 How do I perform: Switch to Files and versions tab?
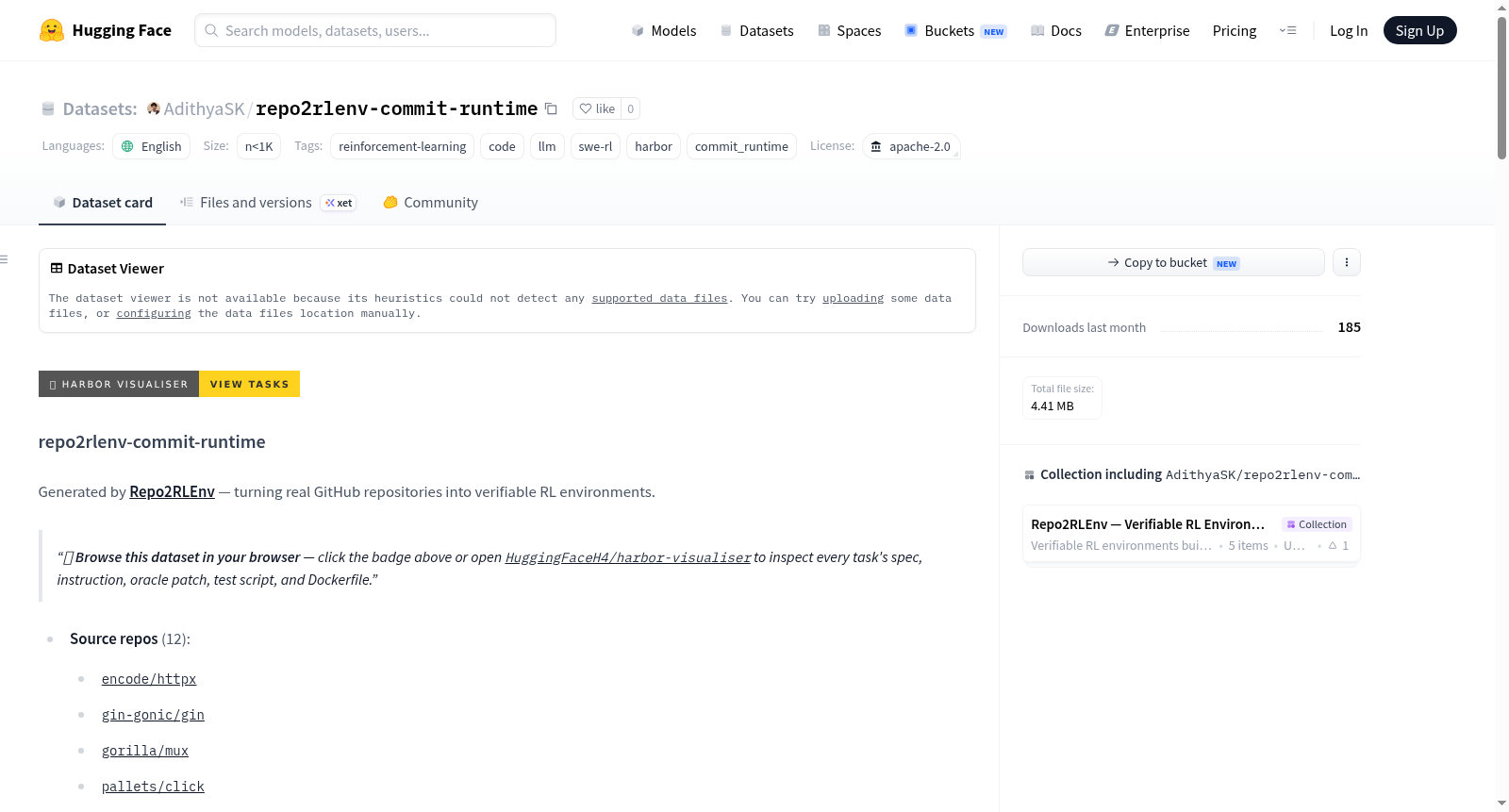click(269, 202)
